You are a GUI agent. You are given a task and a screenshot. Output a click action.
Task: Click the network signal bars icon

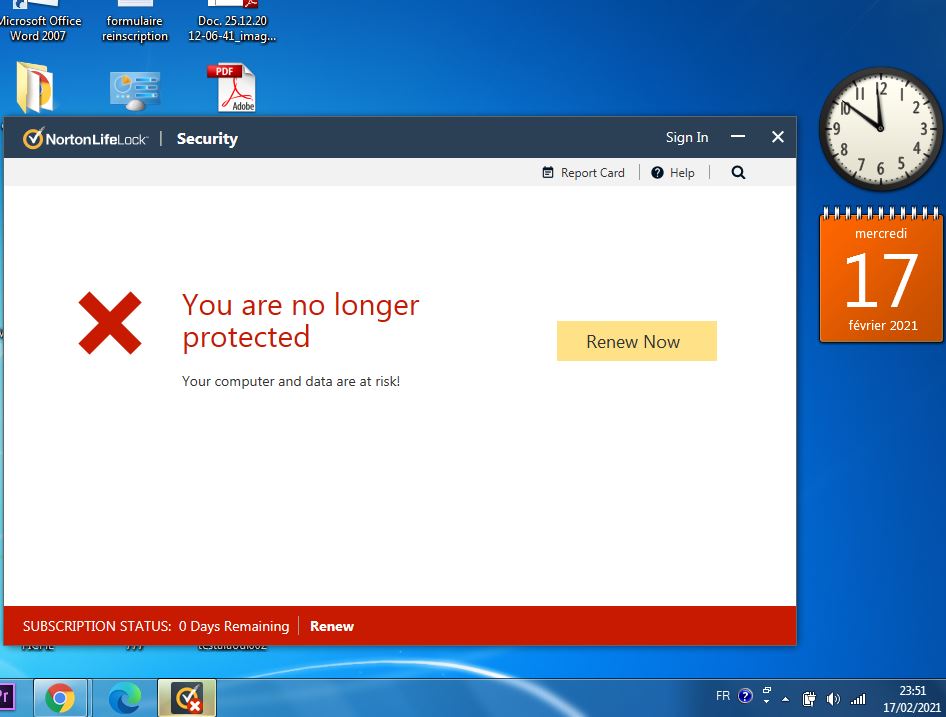(x=858, y=699)
